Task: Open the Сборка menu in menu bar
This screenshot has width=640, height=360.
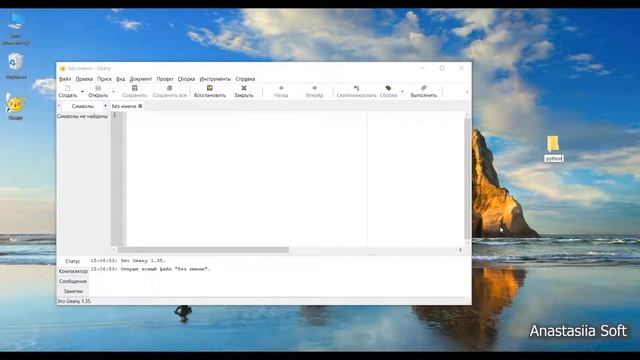Action: [186, 79]
